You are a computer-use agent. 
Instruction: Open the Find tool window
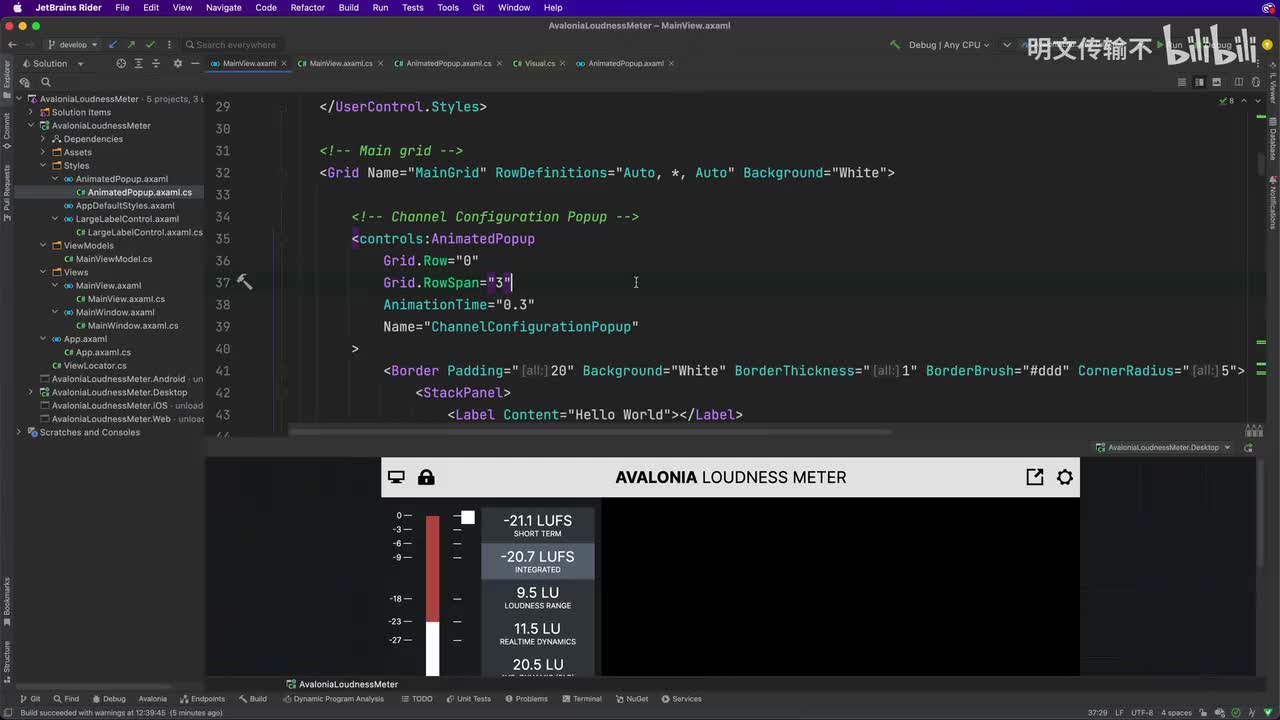click(65, 699)
